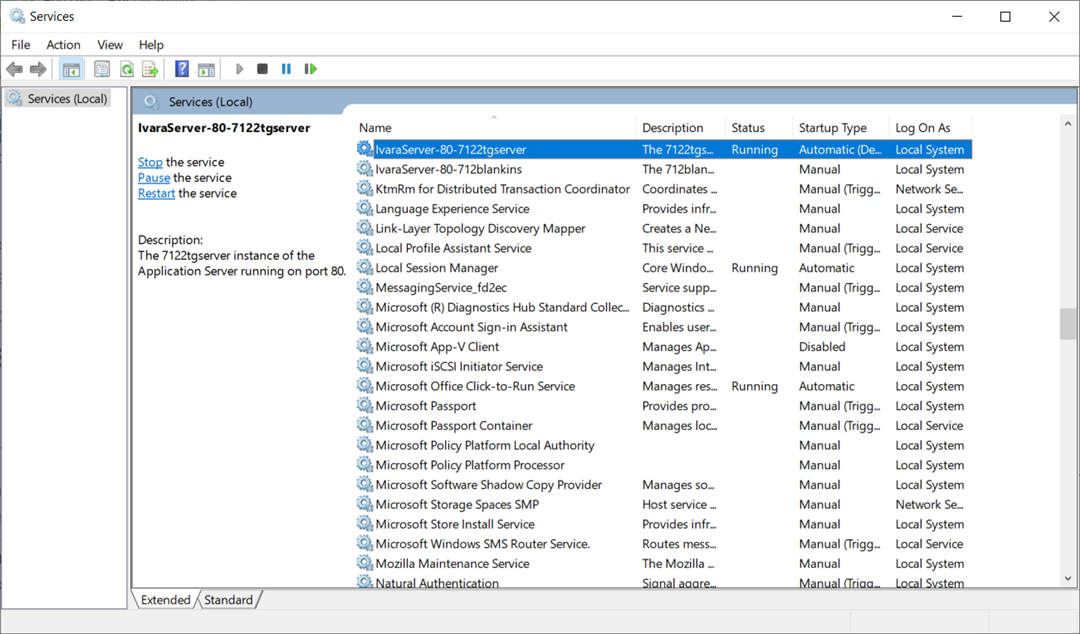Click the Export List toolbar icon

click(150, 69)
